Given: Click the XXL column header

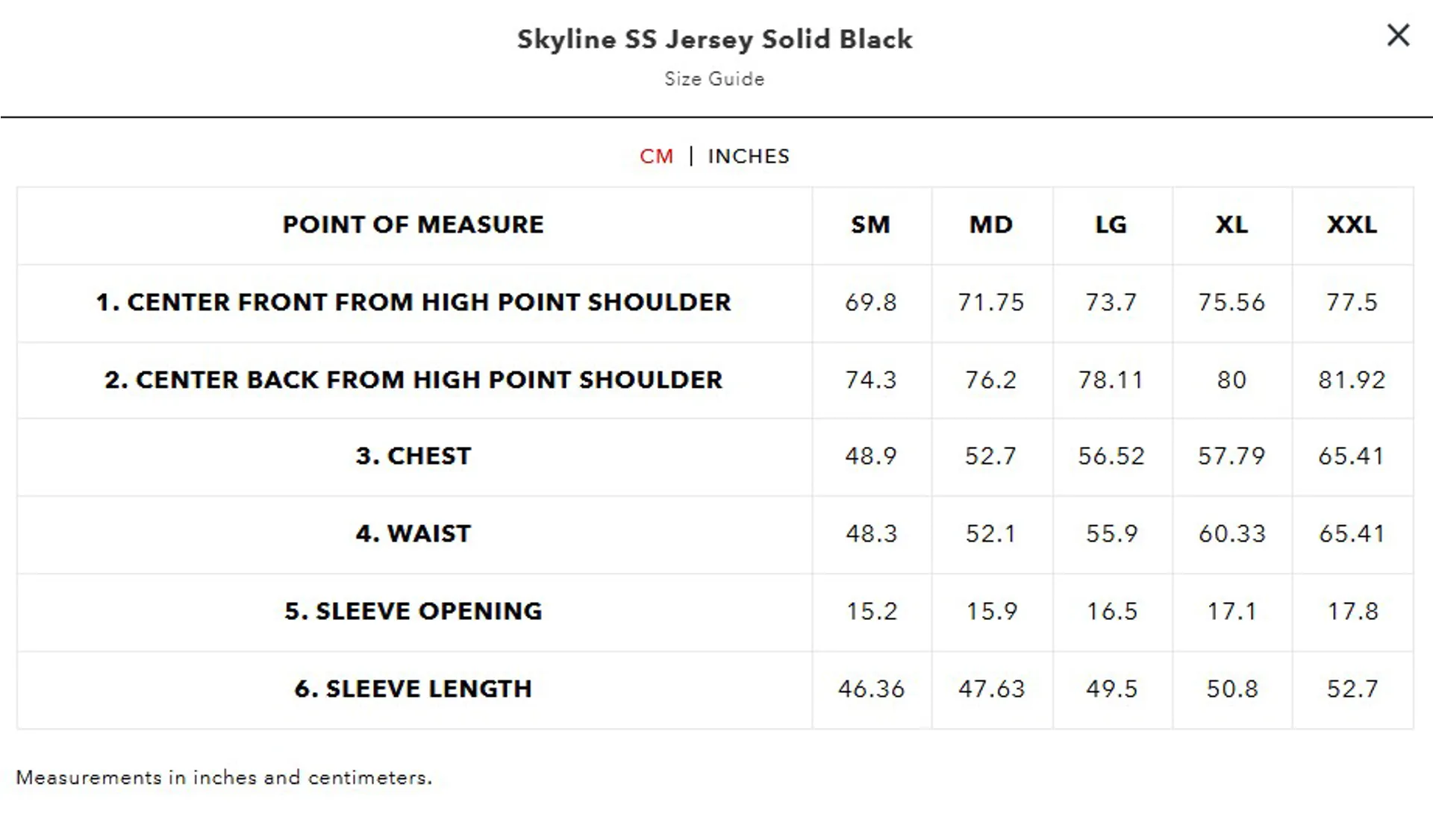Looking at the screenshot, I should point(1352,225).
